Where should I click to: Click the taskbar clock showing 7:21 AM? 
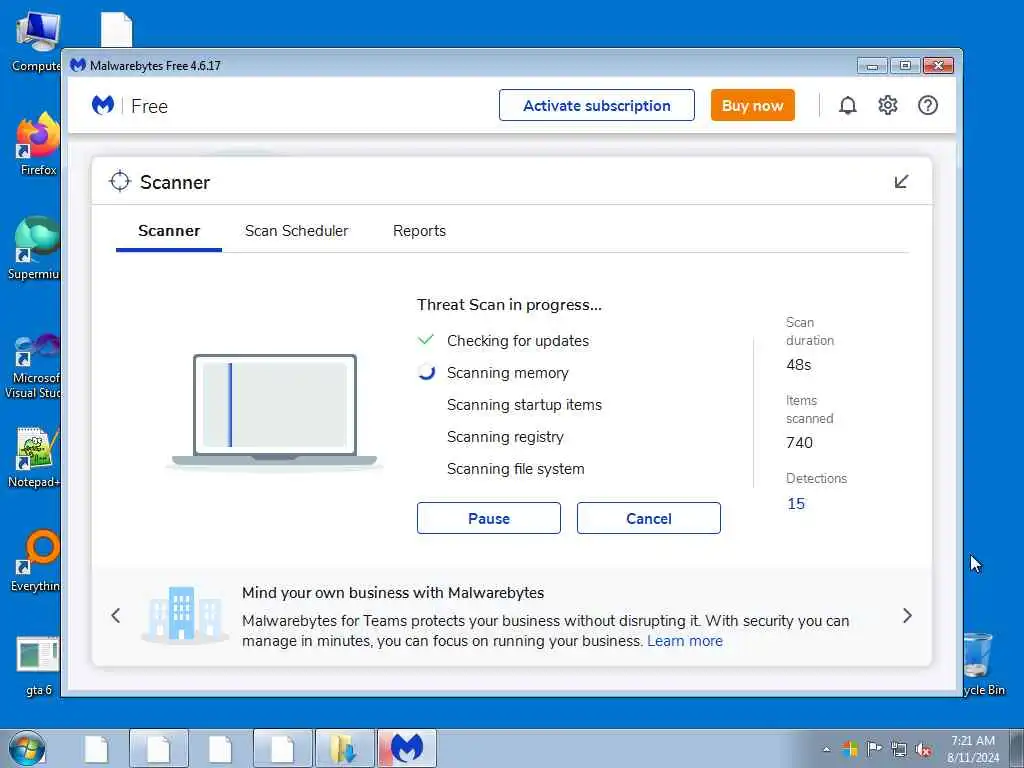point(972,749)
